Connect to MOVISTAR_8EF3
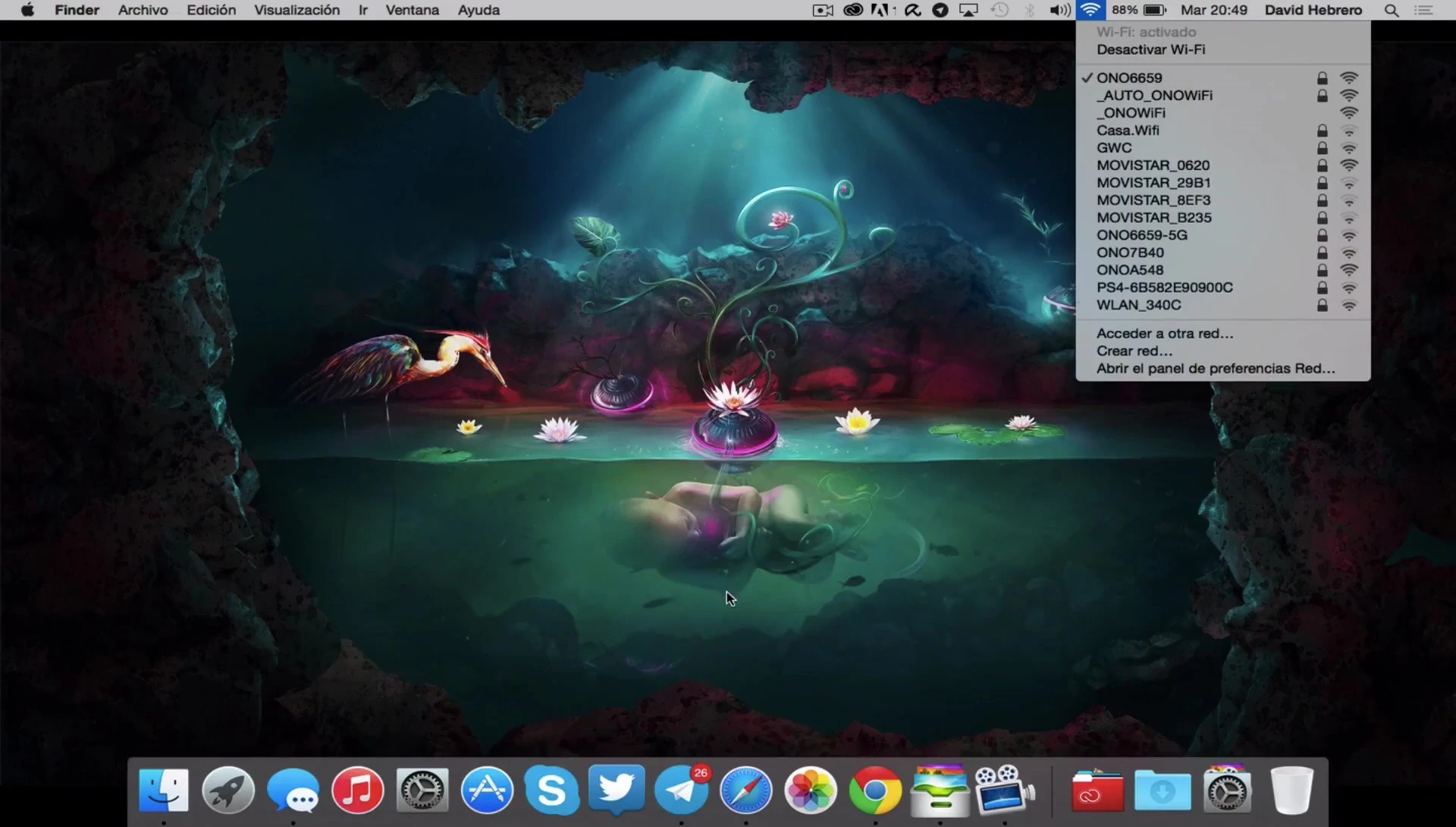This screenshot has width=1456, height=827. click(x=1222, y=200)
